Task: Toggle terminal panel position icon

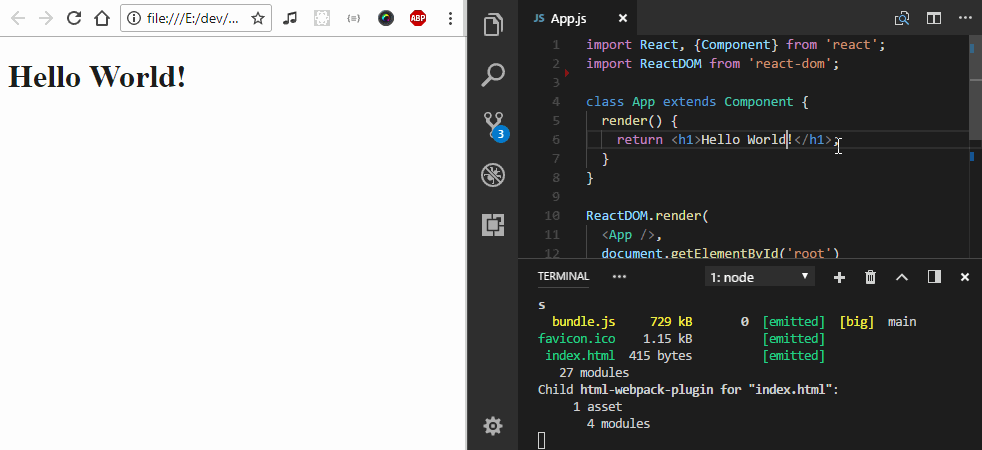Action: [934, 277]
